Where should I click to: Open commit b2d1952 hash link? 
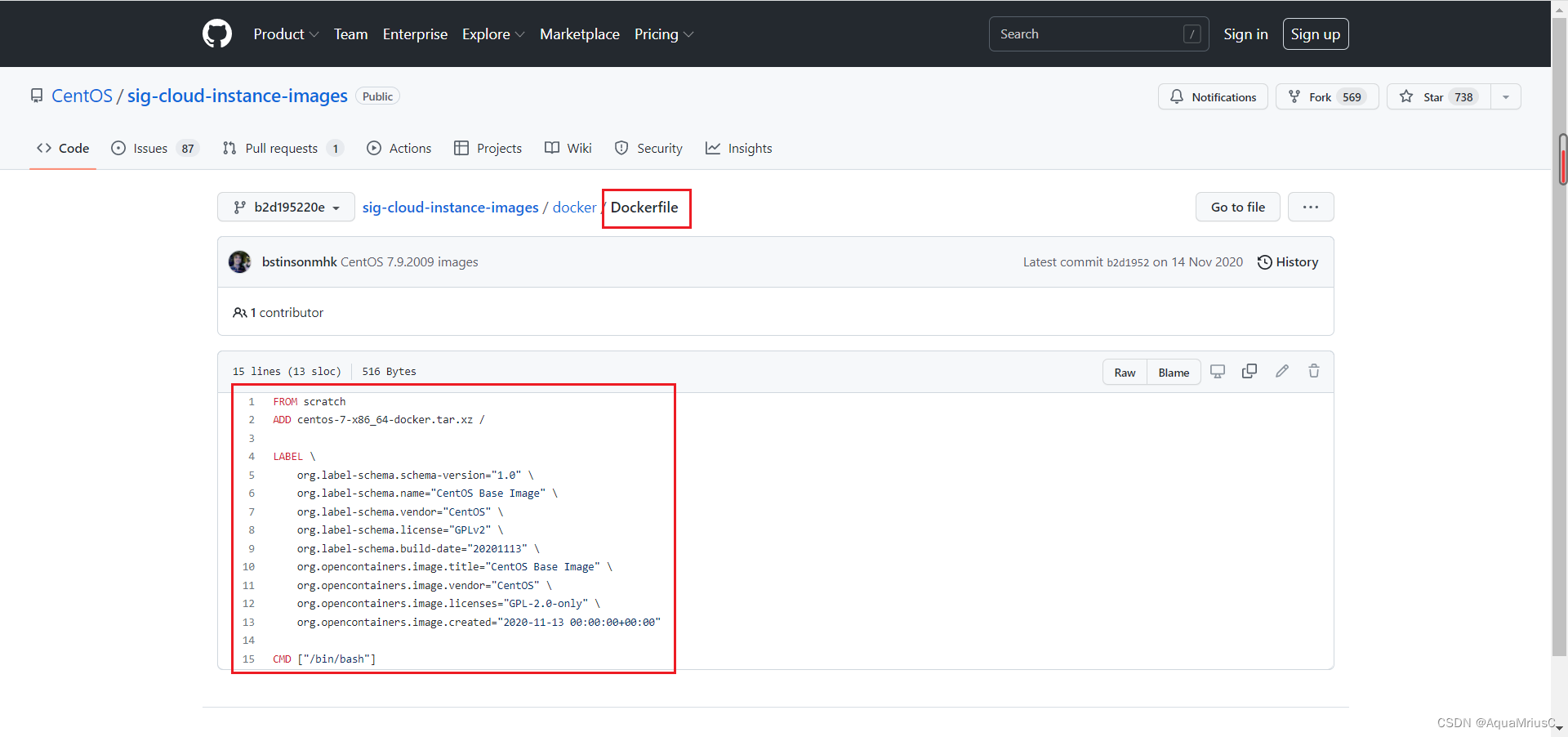pyautogui.click(x=1128, y=262)
